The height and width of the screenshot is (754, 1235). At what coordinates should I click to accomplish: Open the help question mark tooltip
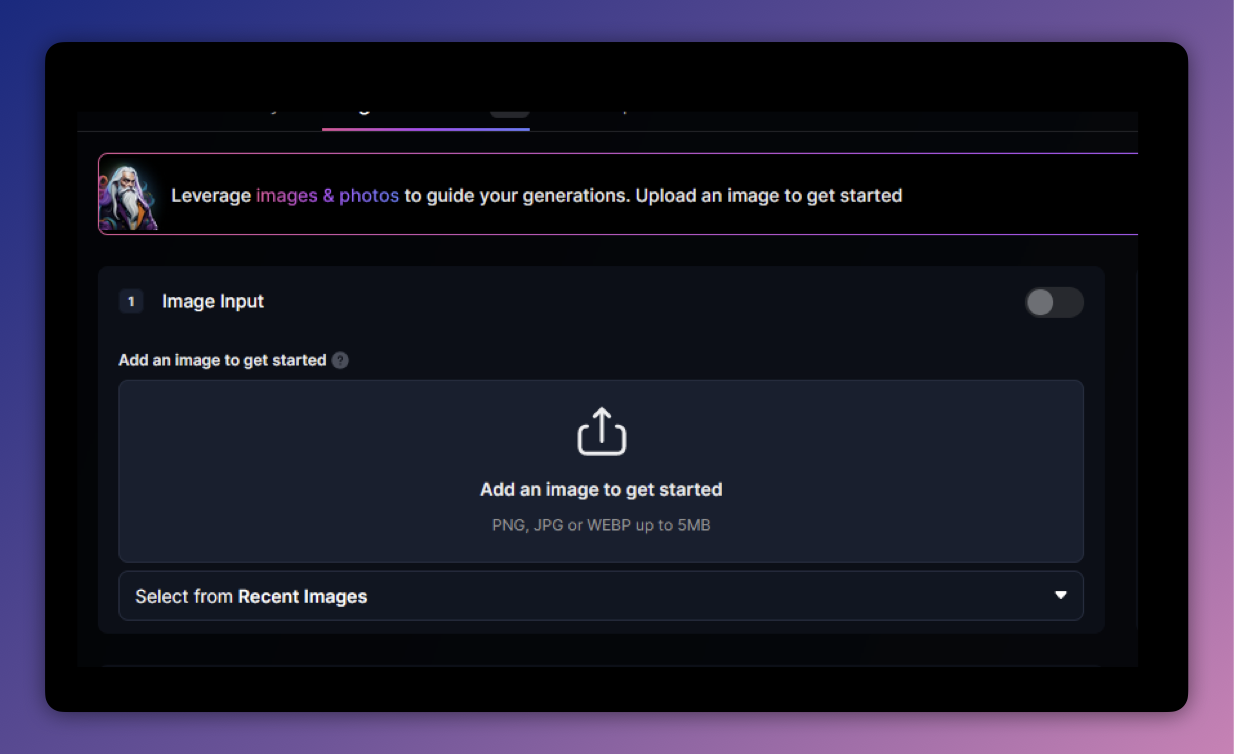pos(340,360)
